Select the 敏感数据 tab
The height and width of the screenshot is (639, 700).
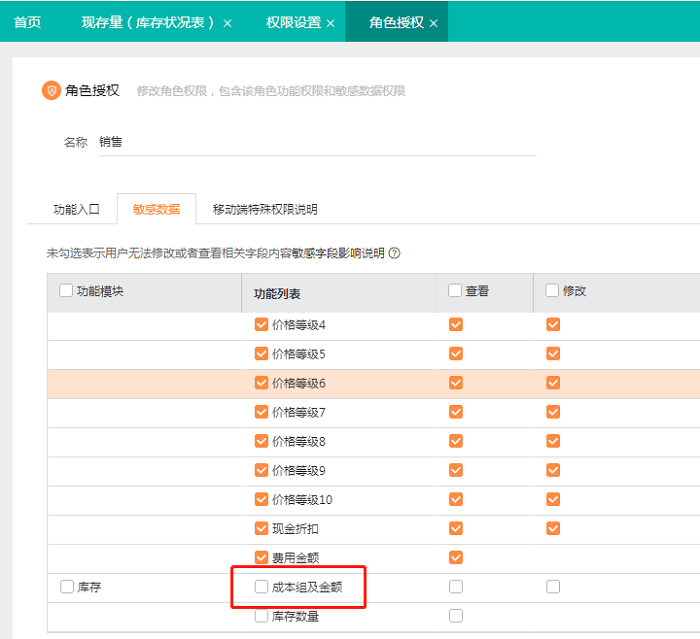click(x=156, y=210)
